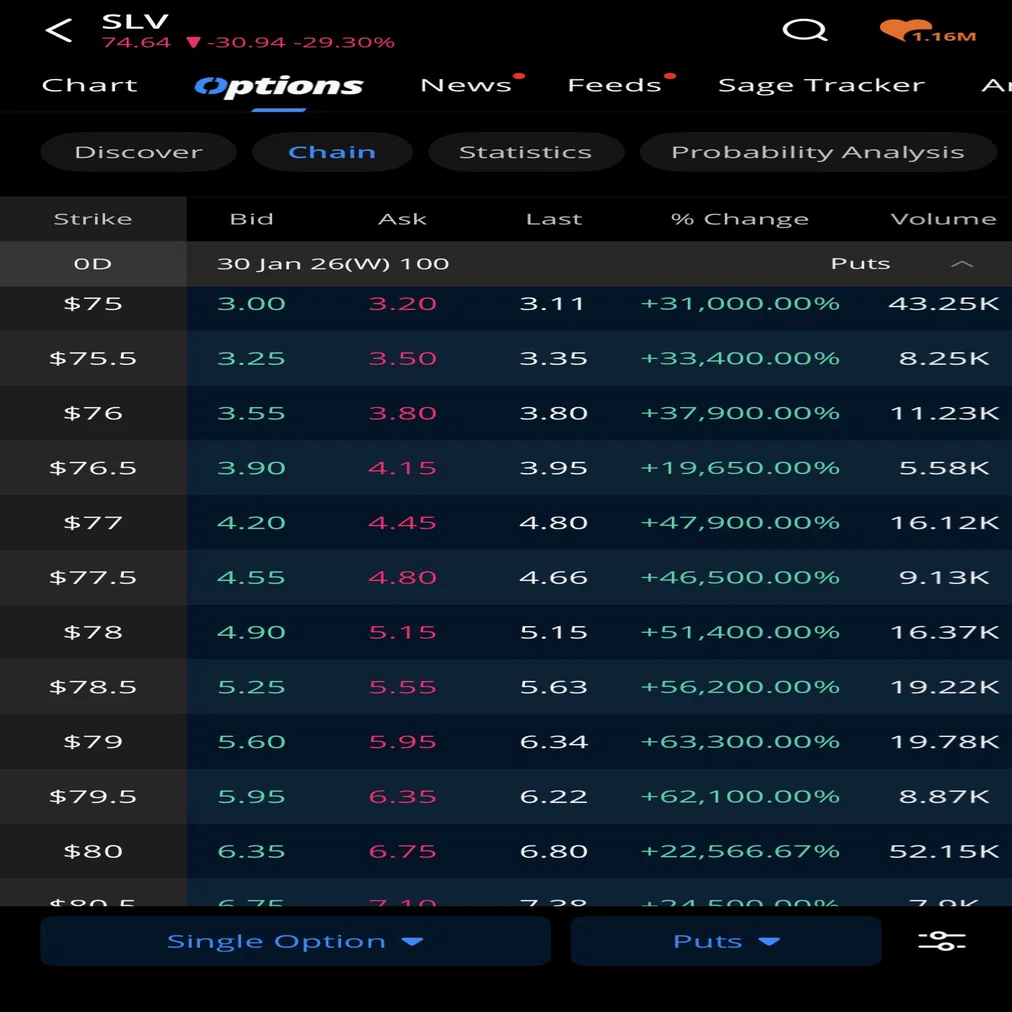This screenshot has height=1012, width=1012.
Task: Go back using the back arrow
Action: pos(59,30)
